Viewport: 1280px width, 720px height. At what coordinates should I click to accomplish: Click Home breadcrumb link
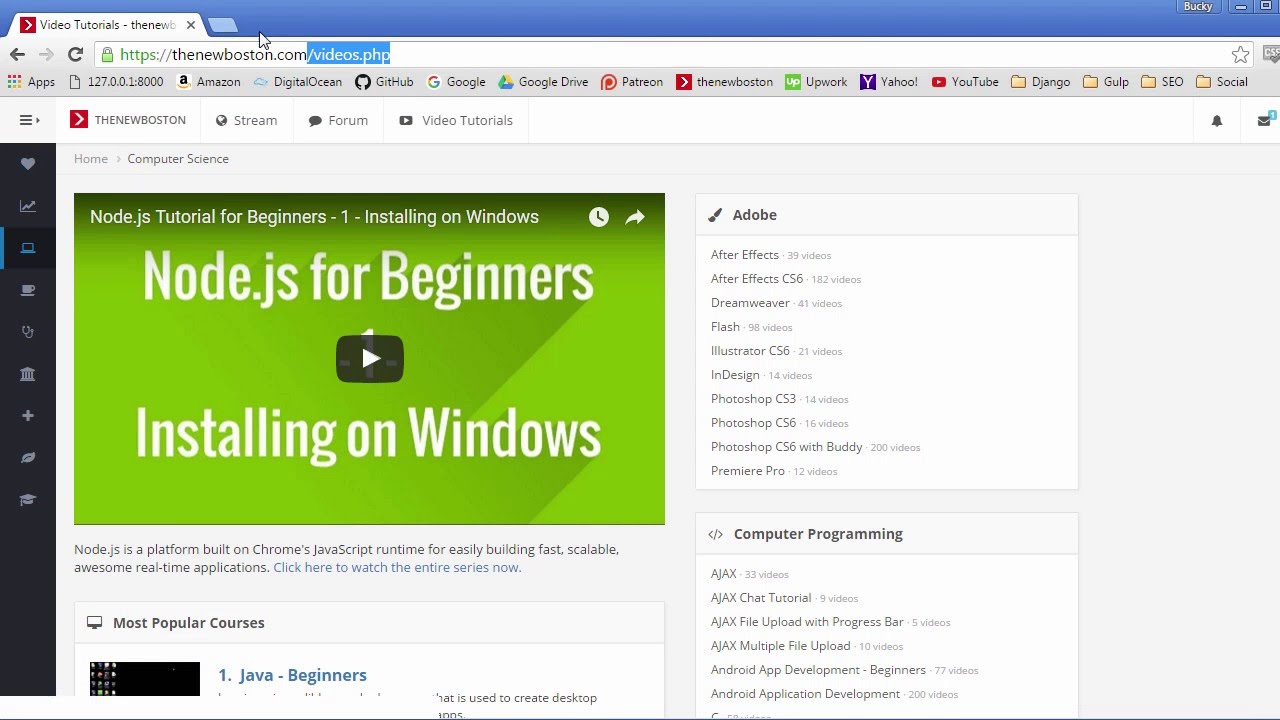tap(91, 159)
